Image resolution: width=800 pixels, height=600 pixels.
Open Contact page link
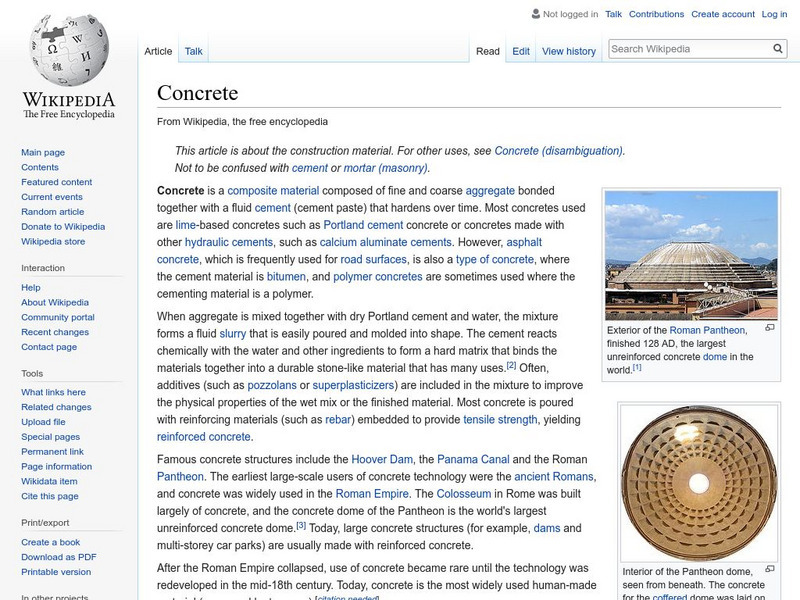49,347
